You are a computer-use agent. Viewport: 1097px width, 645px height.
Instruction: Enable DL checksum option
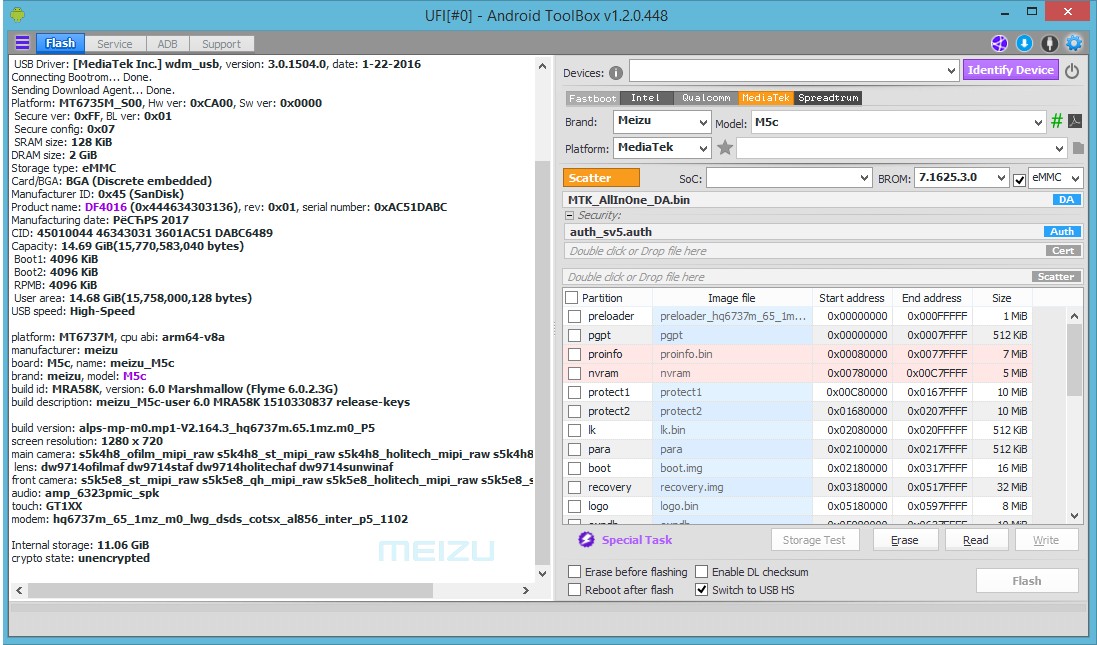click(x=702, y=572)
